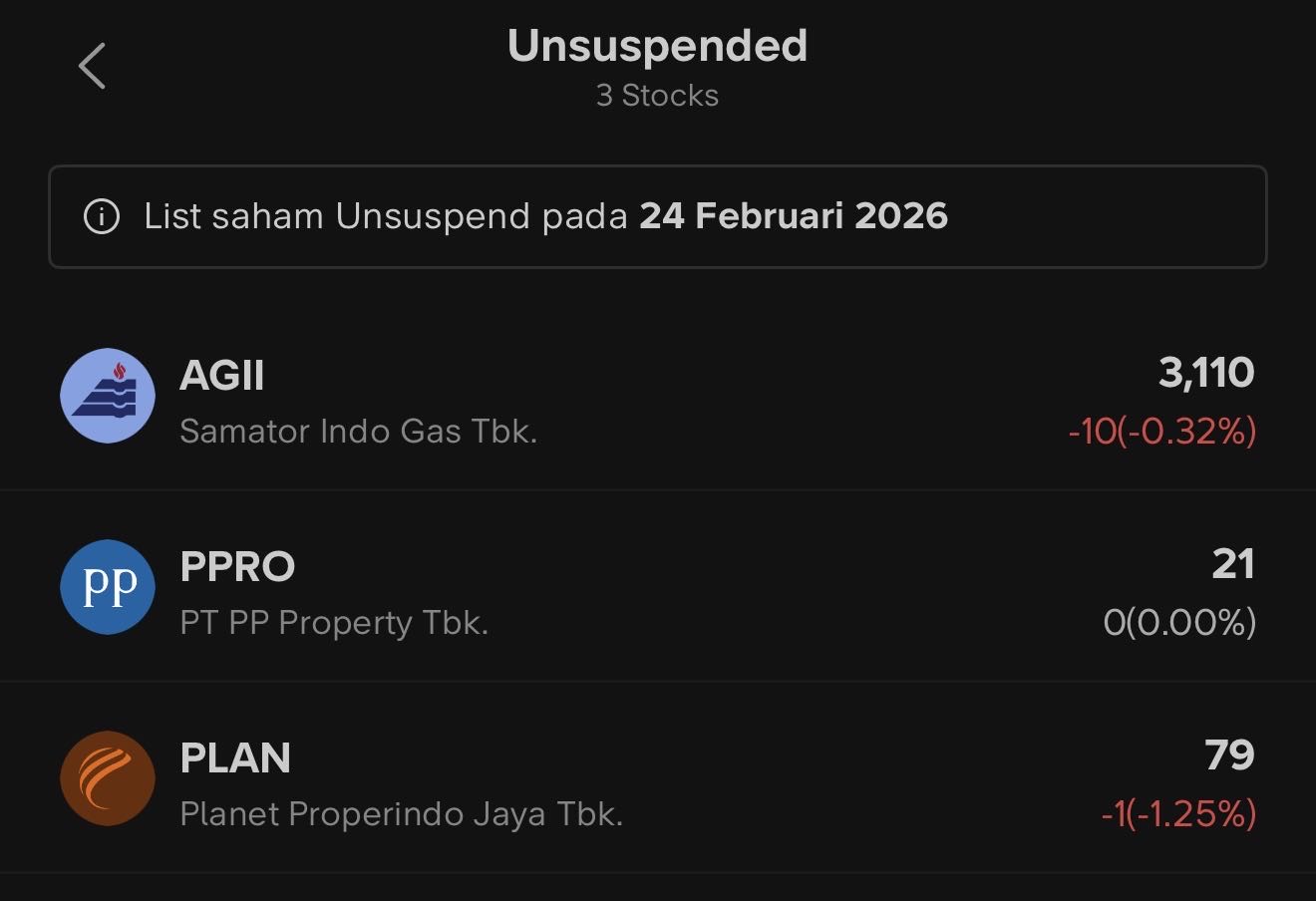Select Planet Properindo Jaya Tbk. name

click(x=401, y=814)
